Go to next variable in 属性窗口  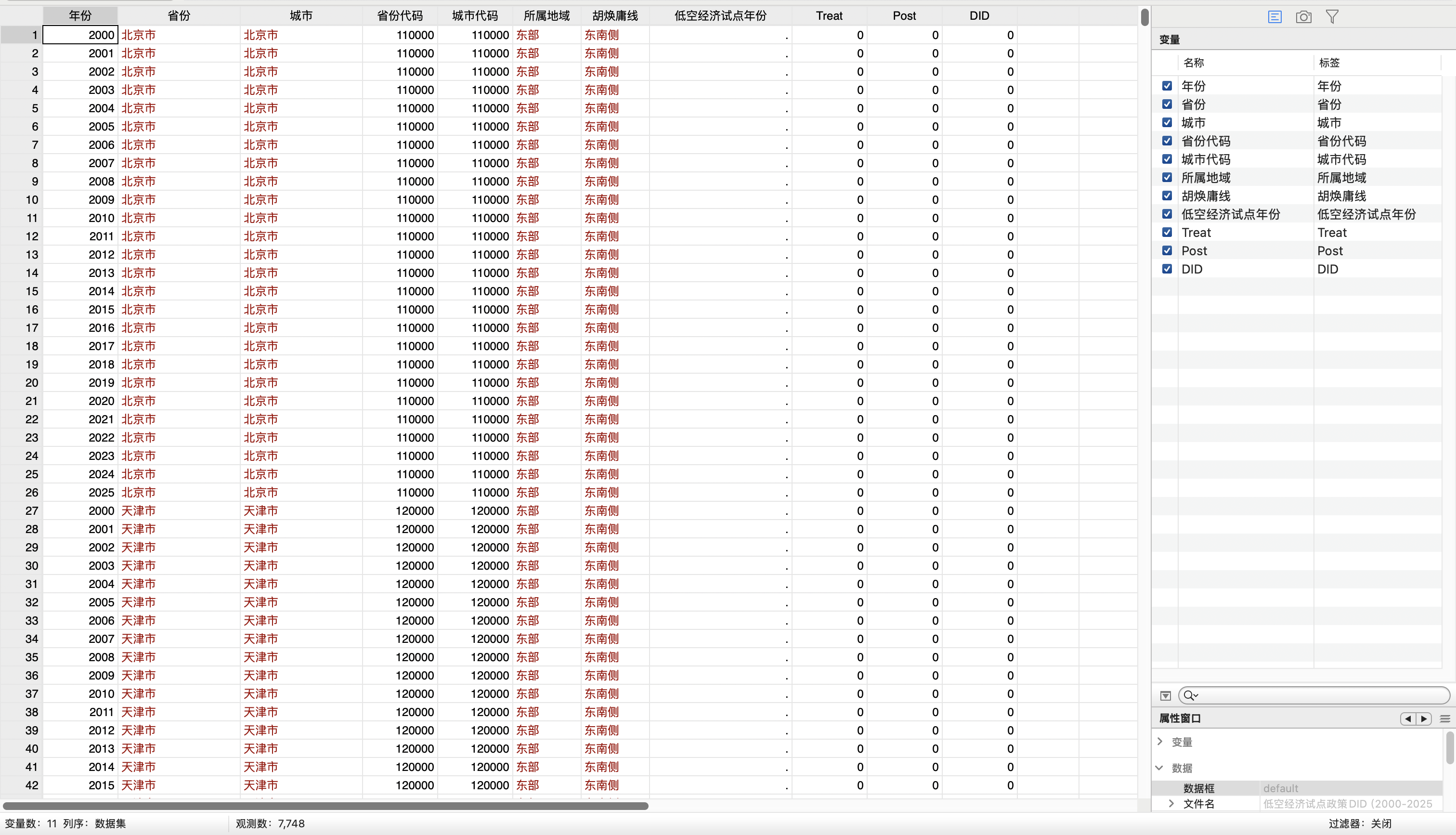coord(1424,718)
